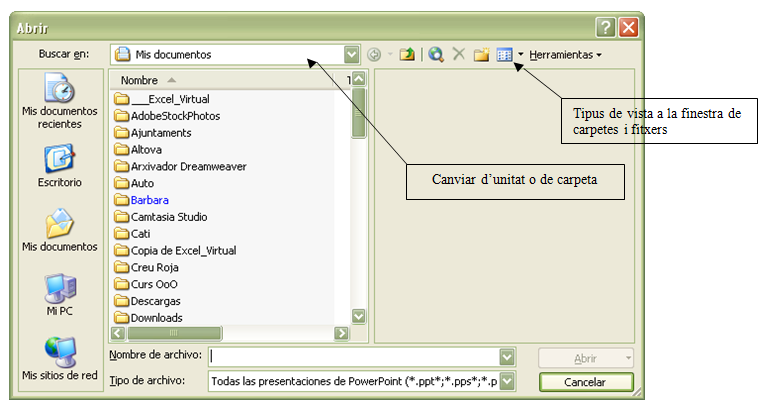The image size is (769, 410).
Task: Select the Barbara folder
Action: coord(141,200)
